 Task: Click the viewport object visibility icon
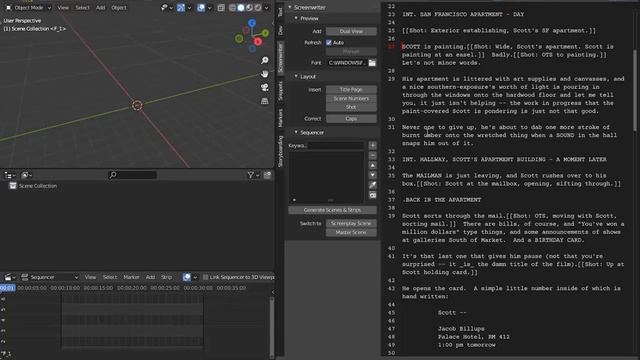pyautogui.click(x=165, y=7)
